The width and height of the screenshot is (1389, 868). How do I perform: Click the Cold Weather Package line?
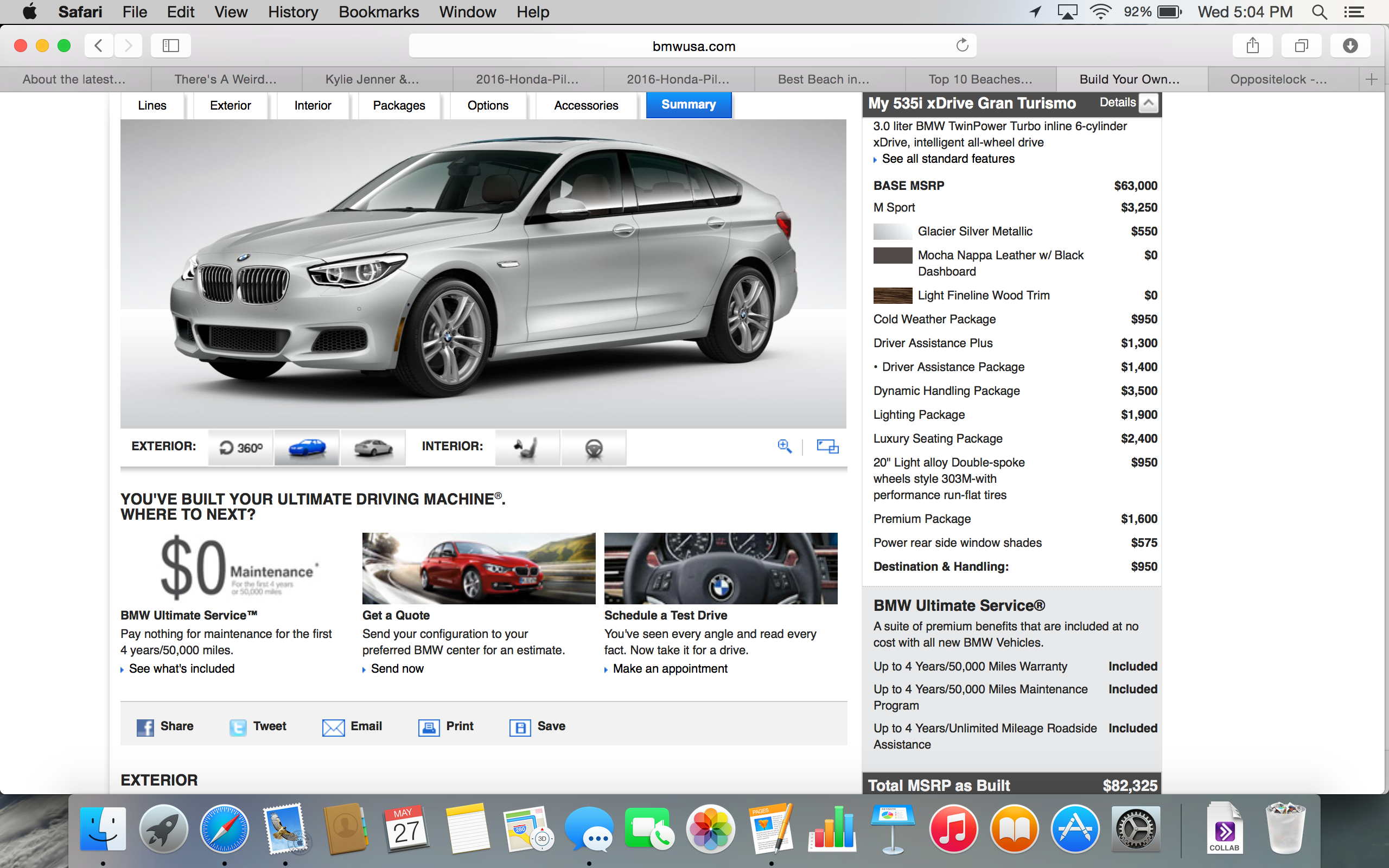(x=1015, y=319)
